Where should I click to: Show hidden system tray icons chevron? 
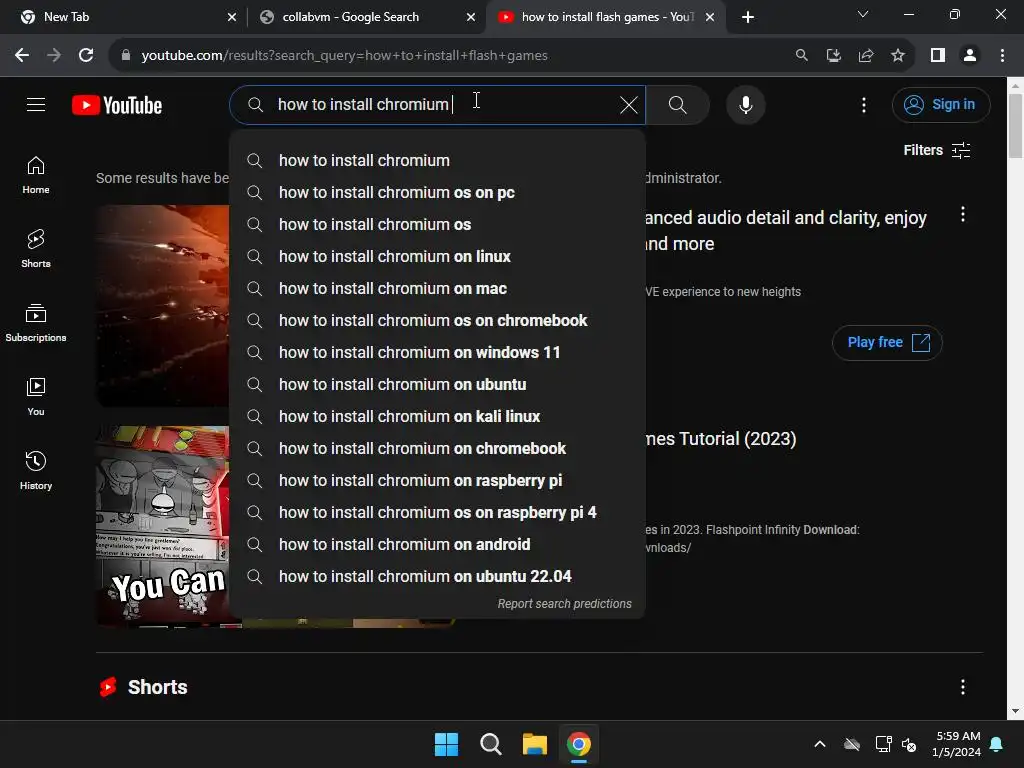(820, 744)
